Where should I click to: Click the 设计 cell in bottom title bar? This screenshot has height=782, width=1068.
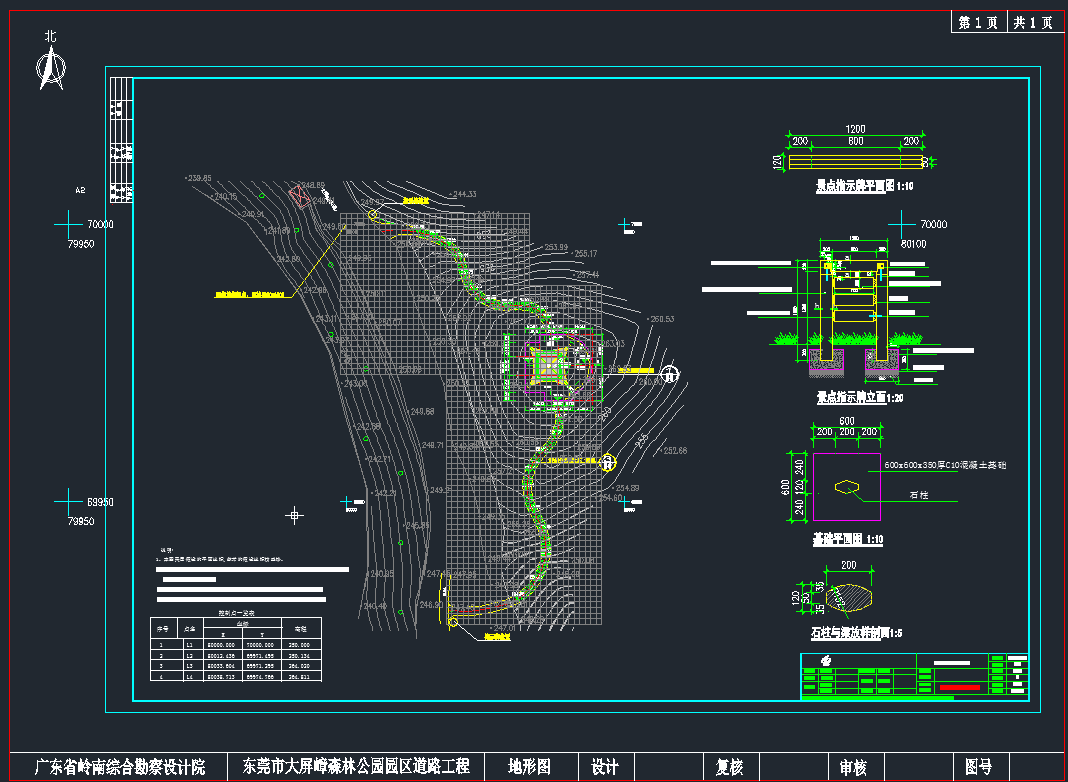click(605, 767)
